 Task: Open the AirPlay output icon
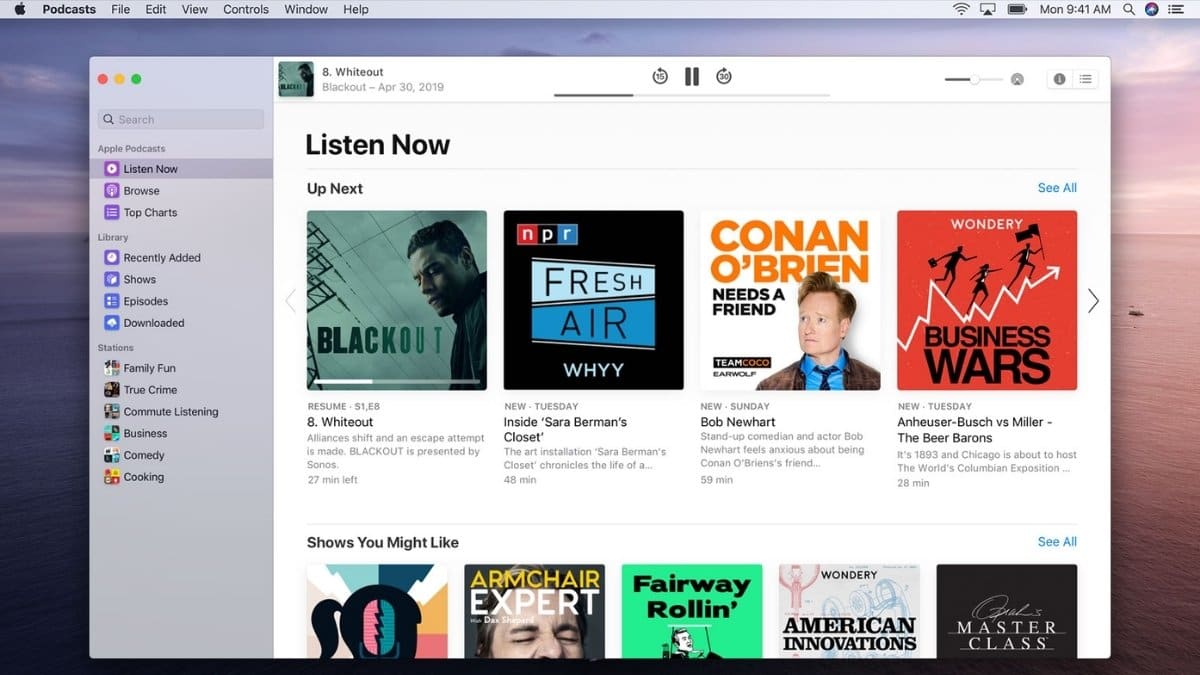point(1017,79)
